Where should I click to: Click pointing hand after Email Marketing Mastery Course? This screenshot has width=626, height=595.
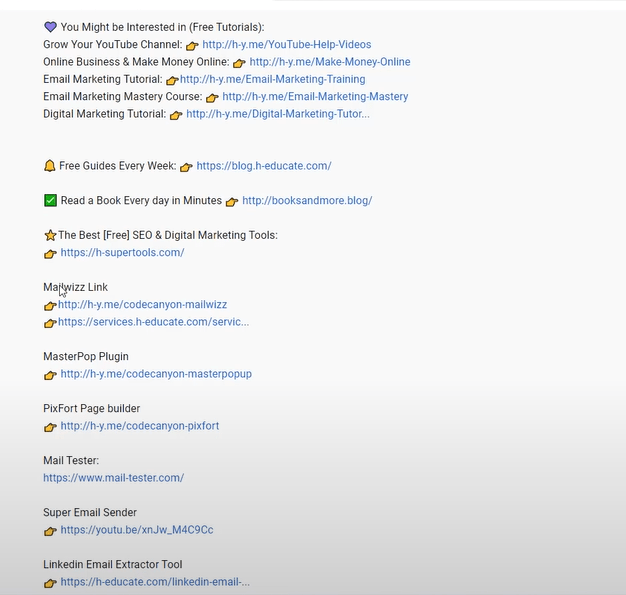tap(212, 98)
